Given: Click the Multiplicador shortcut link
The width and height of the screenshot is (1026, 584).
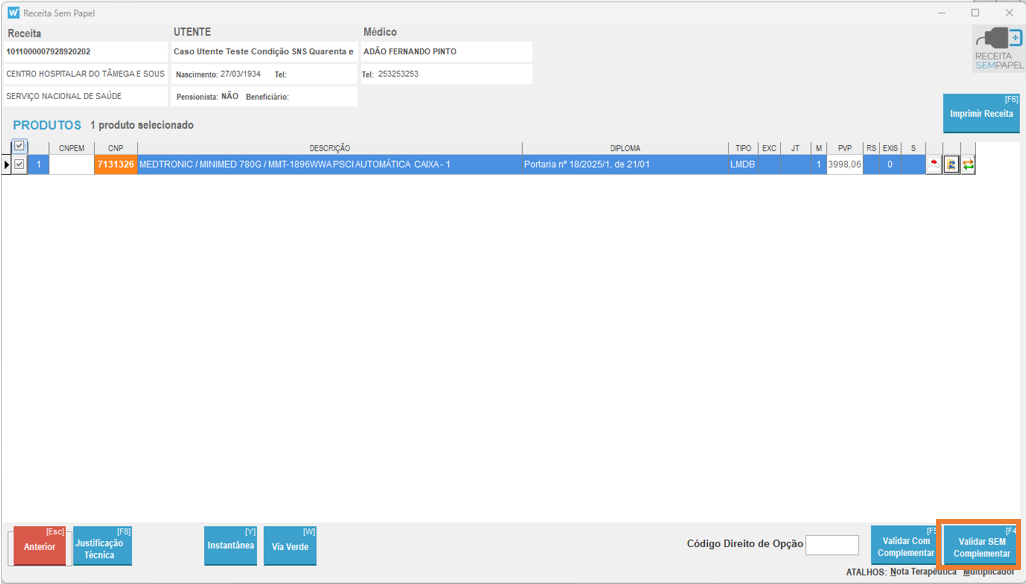Looking at the screenshot, I should tap(988, 572).
